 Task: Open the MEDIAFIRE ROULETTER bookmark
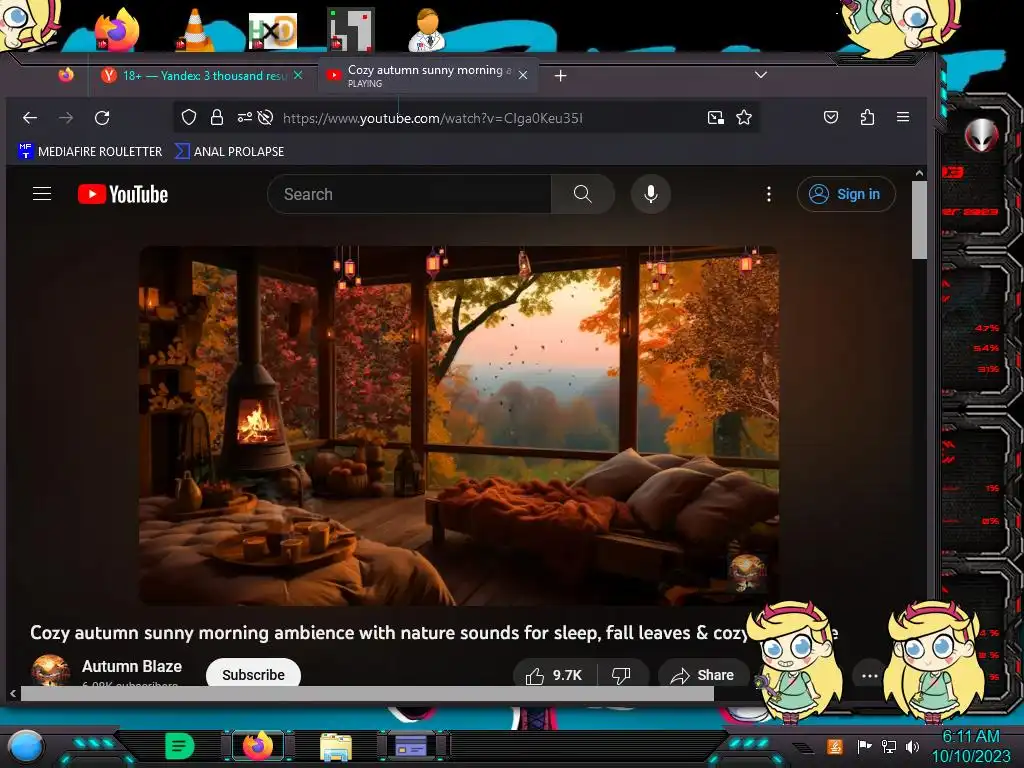(90, 152)
